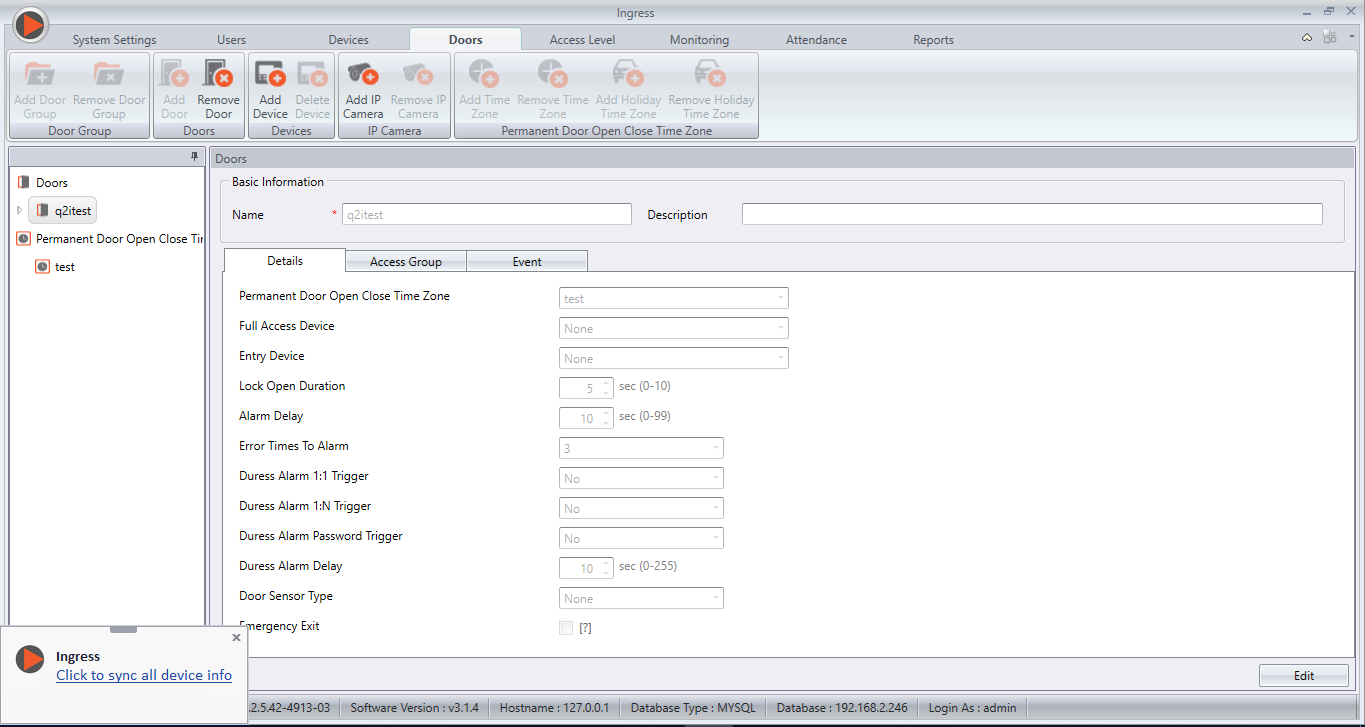Viewport: 1365px width, 727px height.
Task: Open Duress Alarm Password Trigger dropdown
Action: click(x=641, y=538)
